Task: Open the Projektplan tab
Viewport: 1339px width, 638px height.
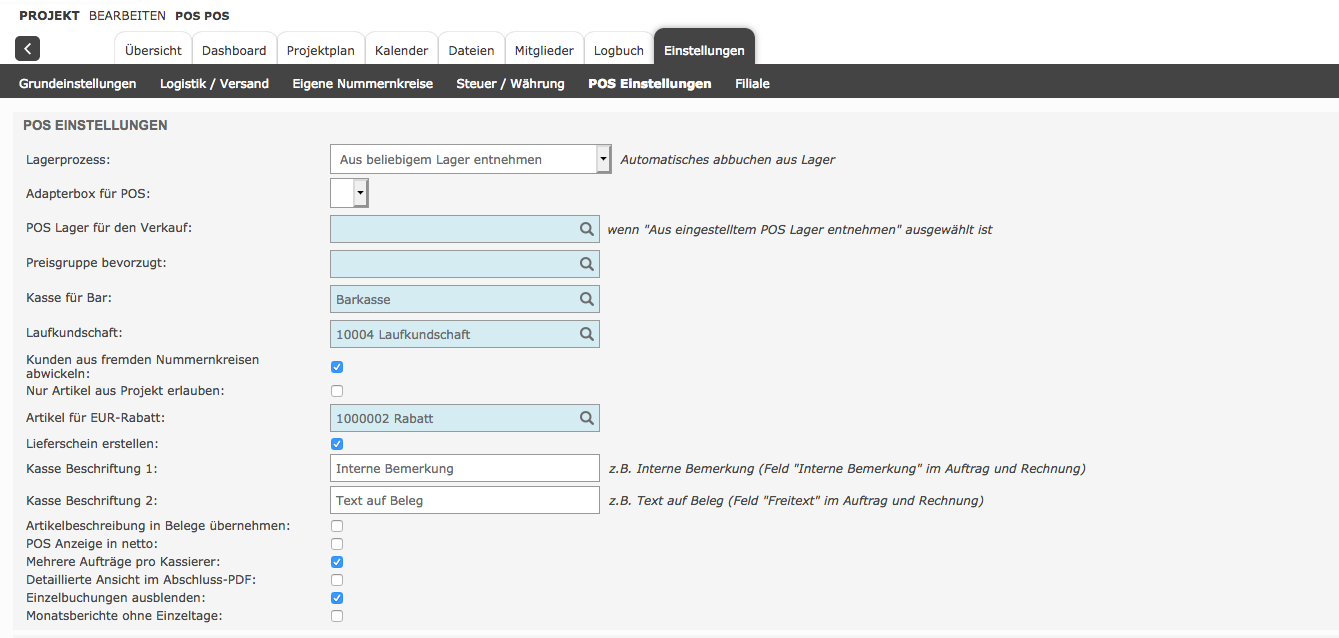Action: point(320,50)
